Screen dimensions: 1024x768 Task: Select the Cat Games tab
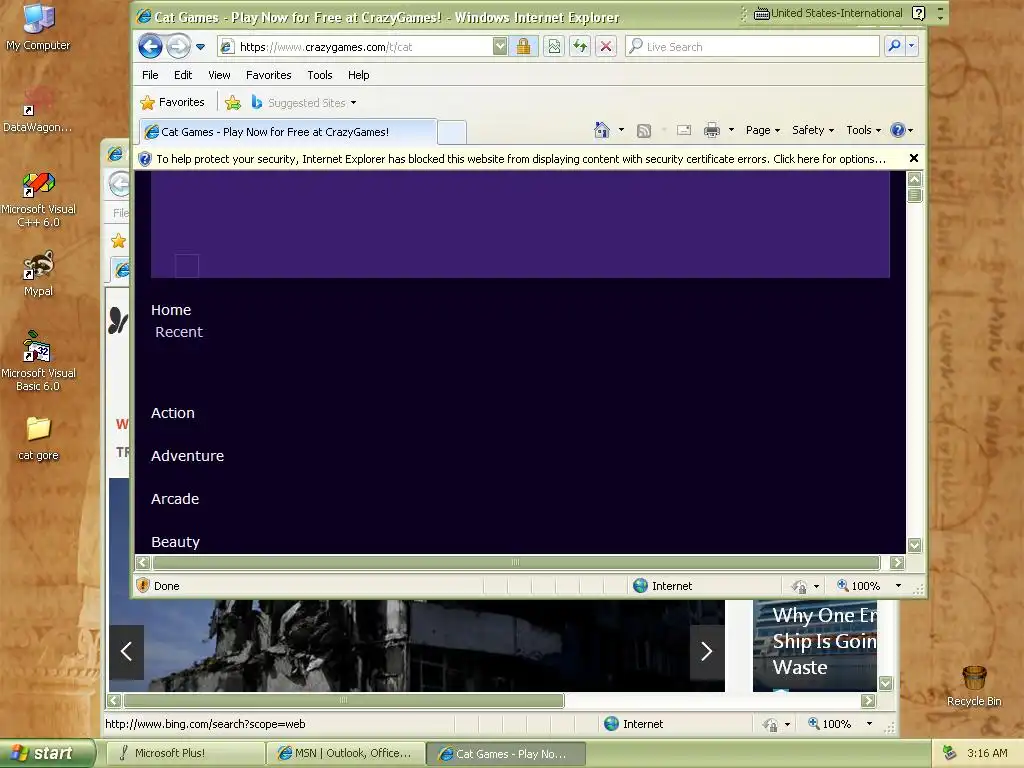(287, 132)
